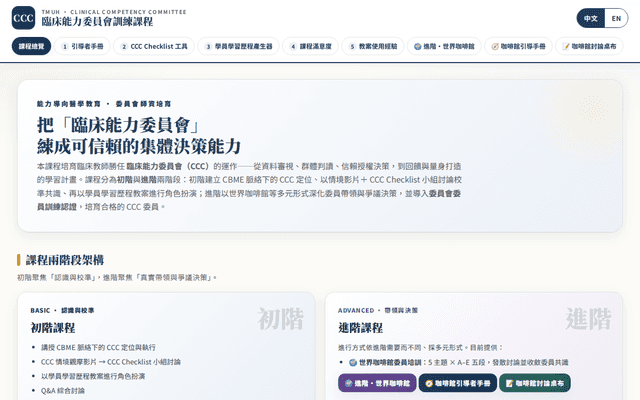The image size is (640, 400).
Task: Open the 咖啡館引導手冊 tab in the navigation
Action: pos(518,46)
